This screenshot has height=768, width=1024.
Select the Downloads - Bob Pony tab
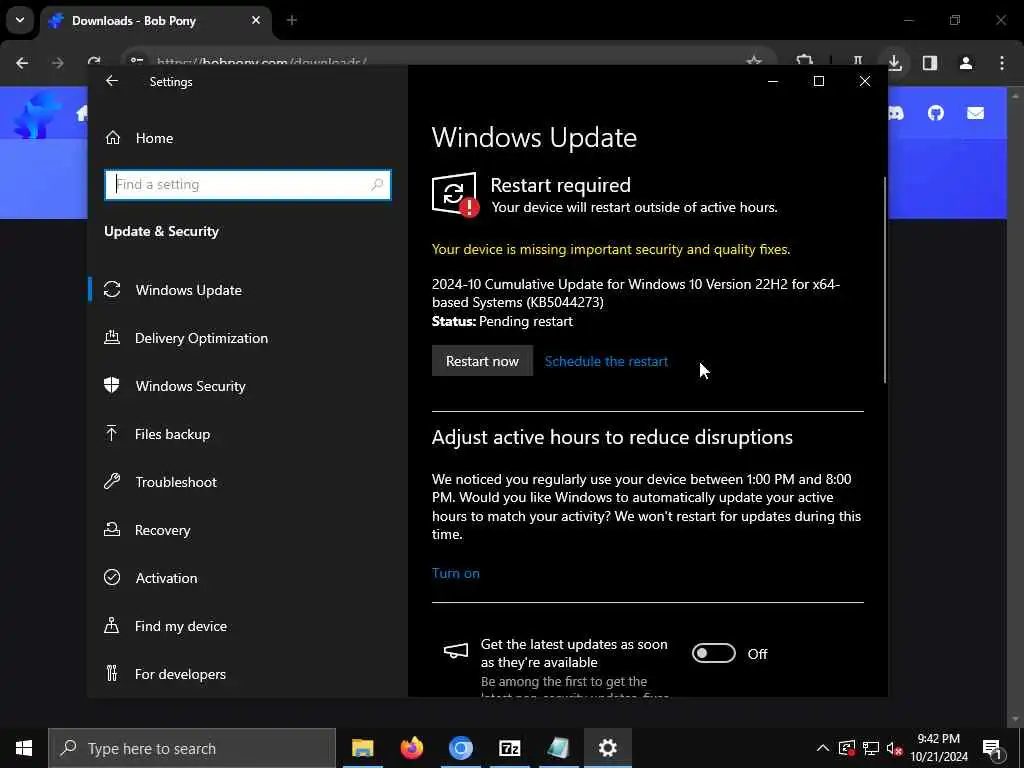pyautogui.click(x=155, y=21)
